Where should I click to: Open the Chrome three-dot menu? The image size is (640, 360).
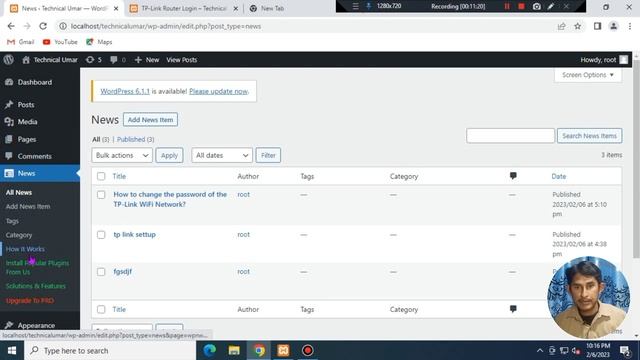point(630,26)
